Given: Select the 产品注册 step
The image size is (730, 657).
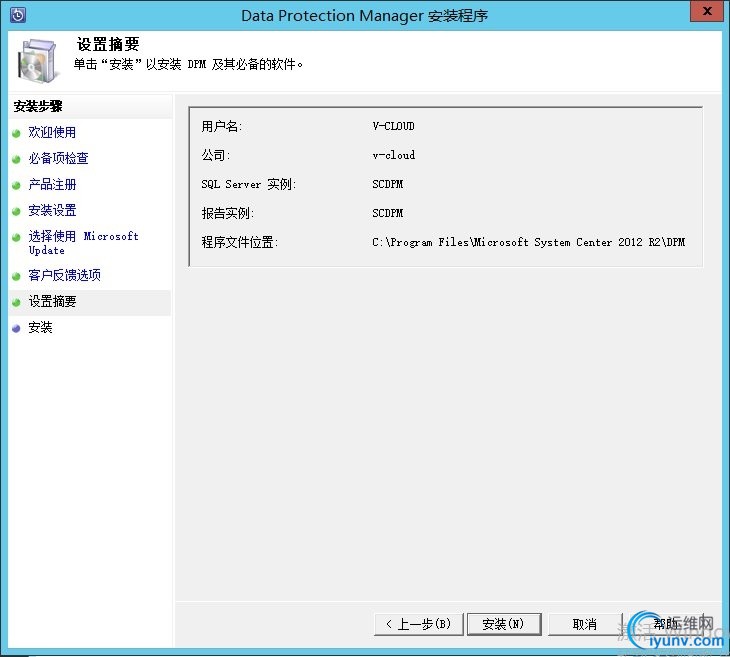Looking at the screenshot, I should (52, 184).
